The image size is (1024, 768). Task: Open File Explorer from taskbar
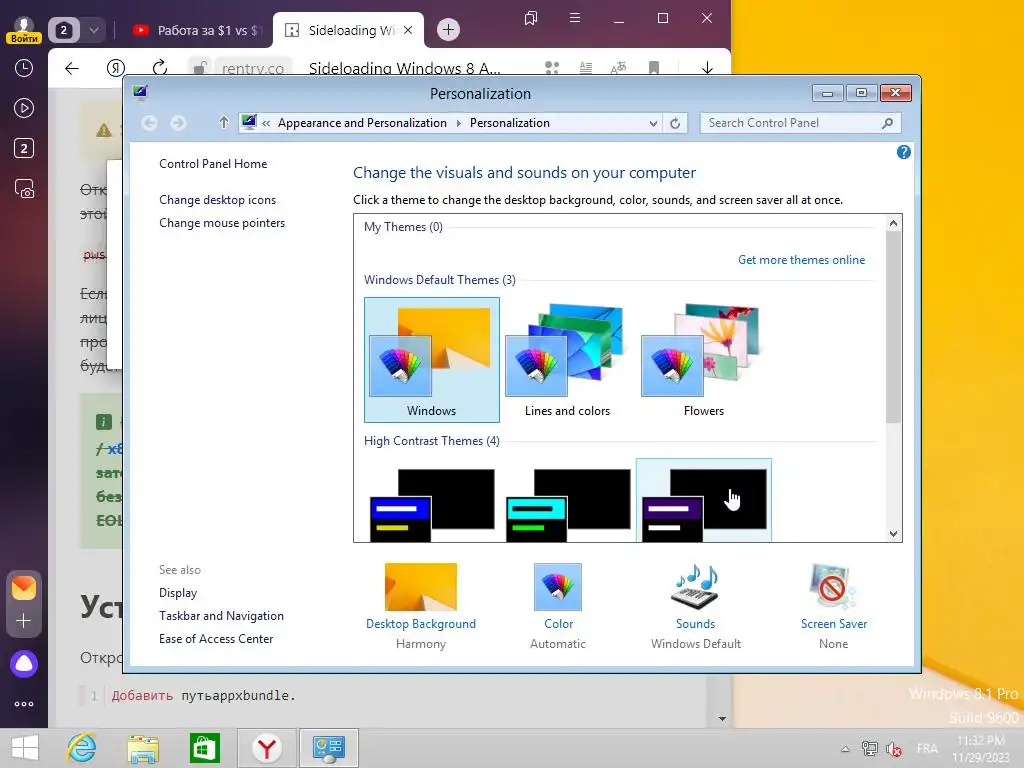[x=143, y=748]
